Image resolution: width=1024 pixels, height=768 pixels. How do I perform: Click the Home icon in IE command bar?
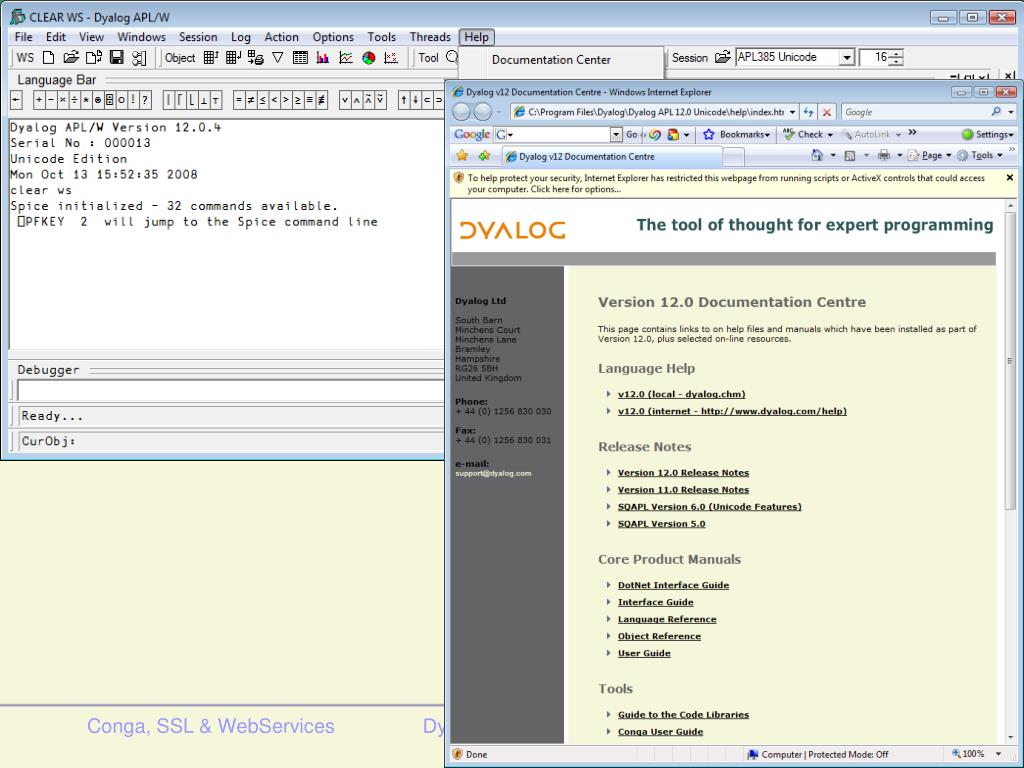817,155
